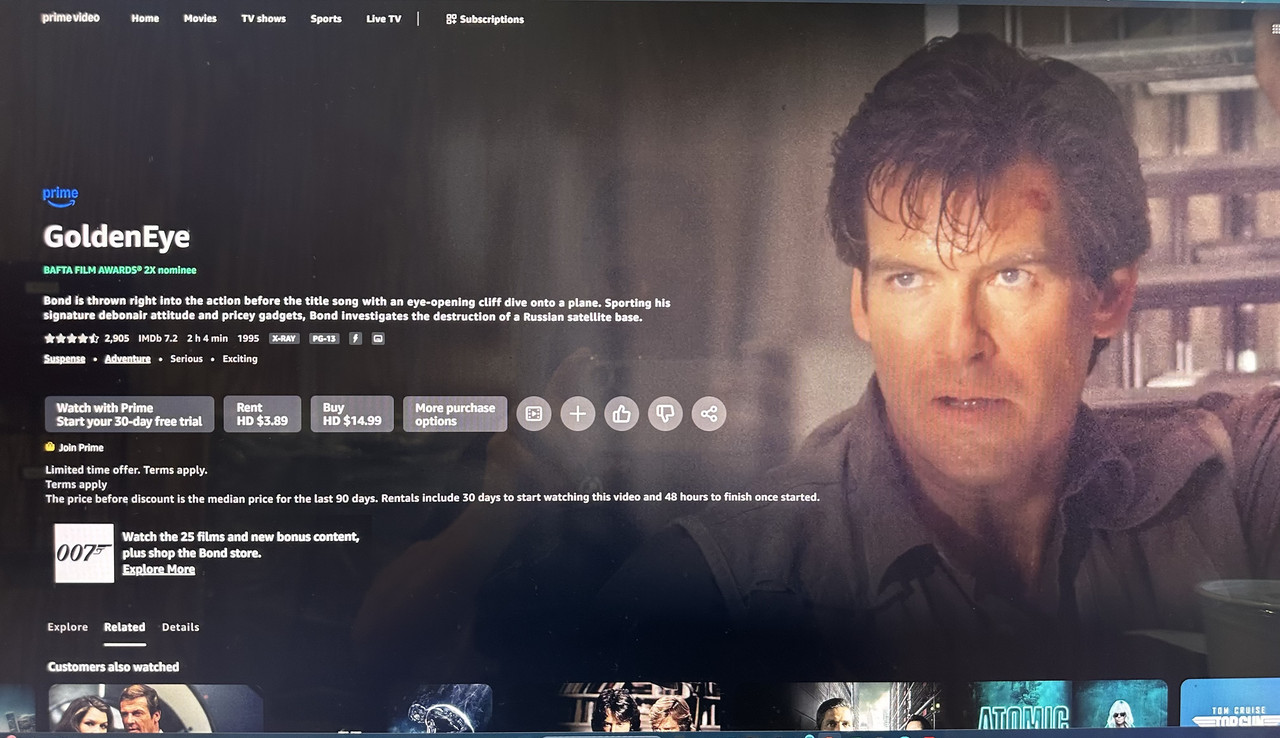
Task: Click the thumbs down dislike icon
Action: coord(665,413)
